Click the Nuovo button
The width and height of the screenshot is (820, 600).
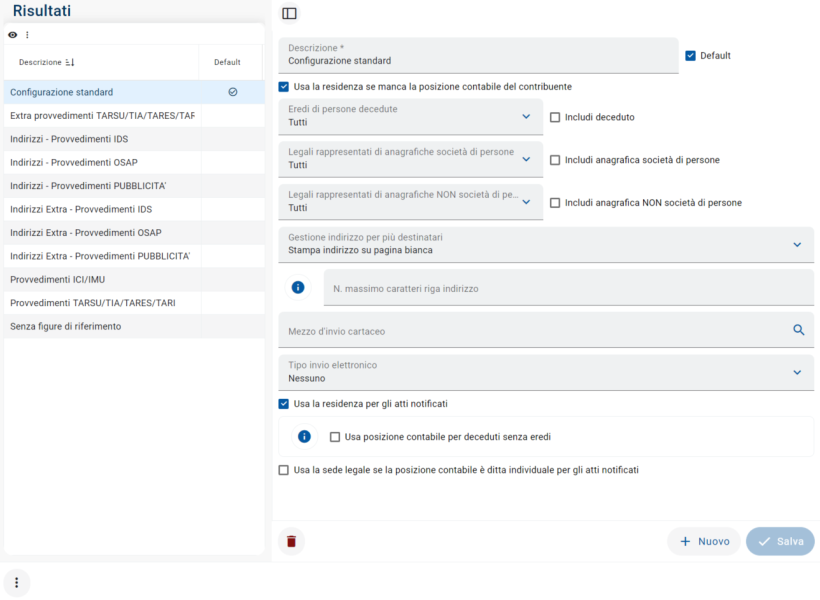704,541
